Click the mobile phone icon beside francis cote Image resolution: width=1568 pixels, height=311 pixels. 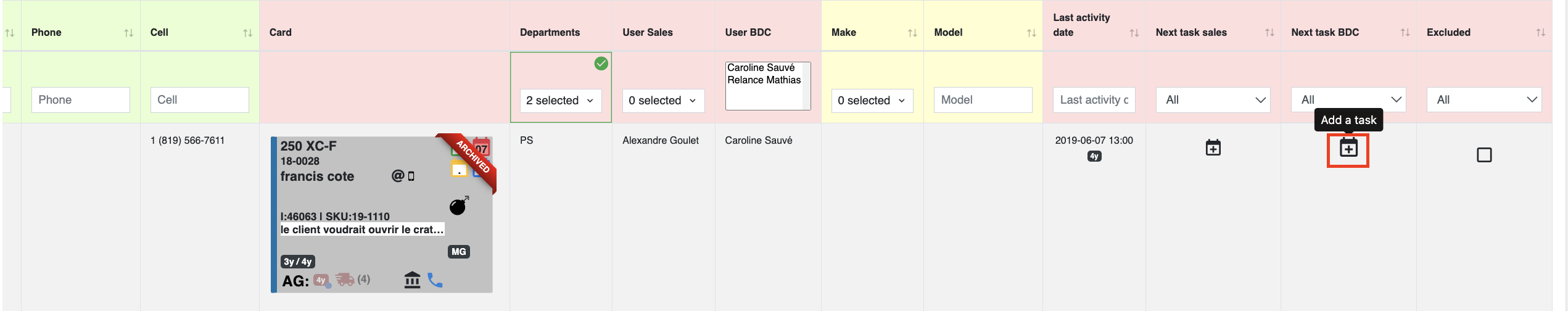click(411, 176)
